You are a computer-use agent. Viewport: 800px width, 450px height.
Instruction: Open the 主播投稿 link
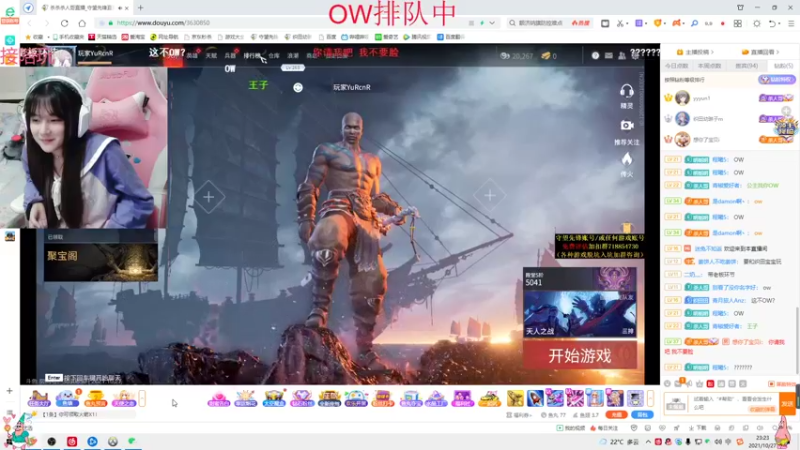coord(695,52)
